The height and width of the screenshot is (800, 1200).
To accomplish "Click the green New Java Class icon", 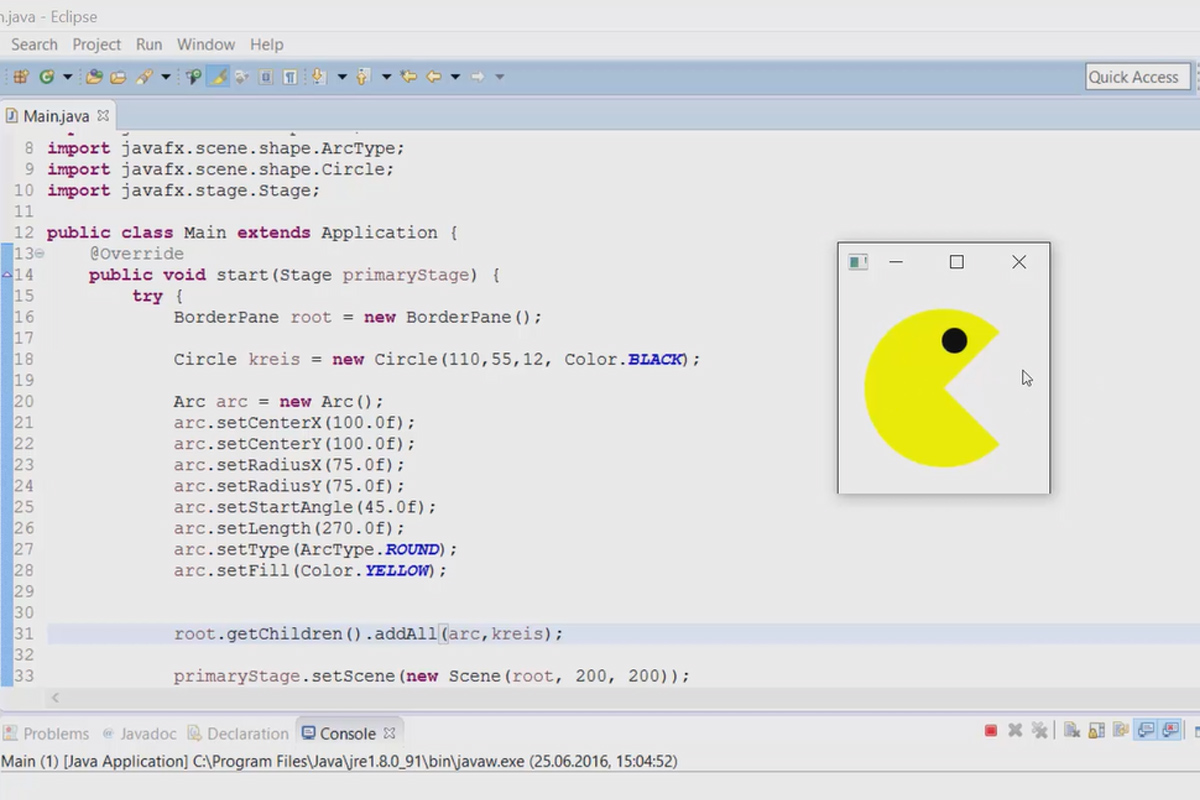I will pyautogui.click(x=45, y=77).
